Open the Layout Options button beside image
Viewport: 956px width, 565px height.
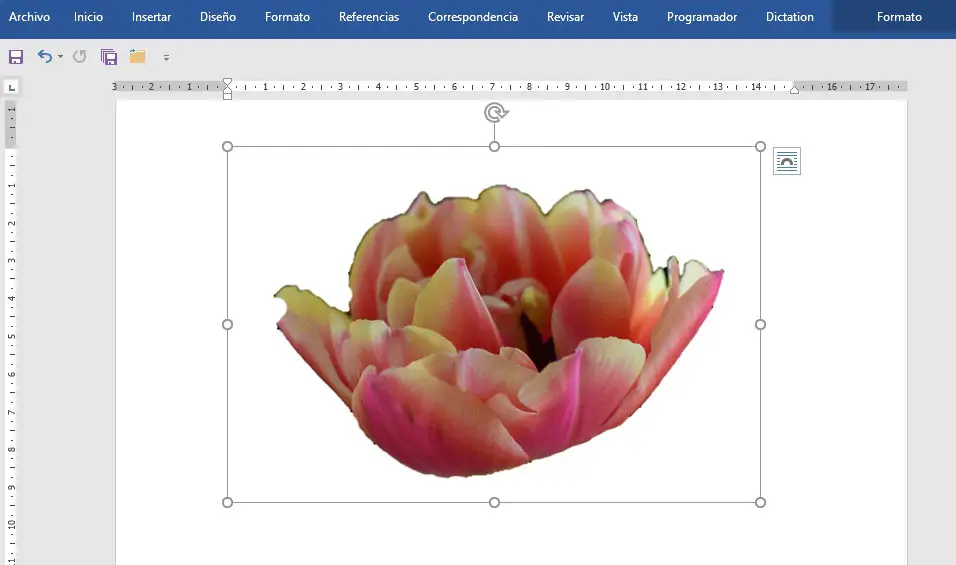tap(787, 162)
